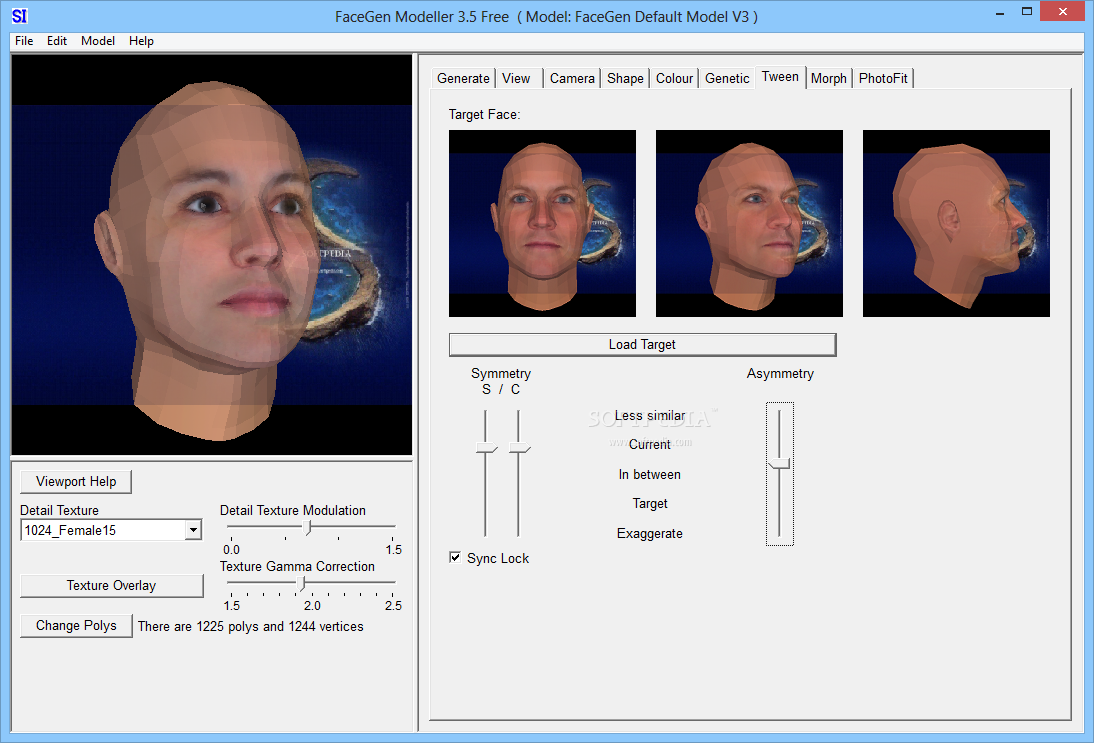The height and width of the screenshot is (743, 1094).
Task: Select the profile view target face thumbnail
Action: [956, 223]
